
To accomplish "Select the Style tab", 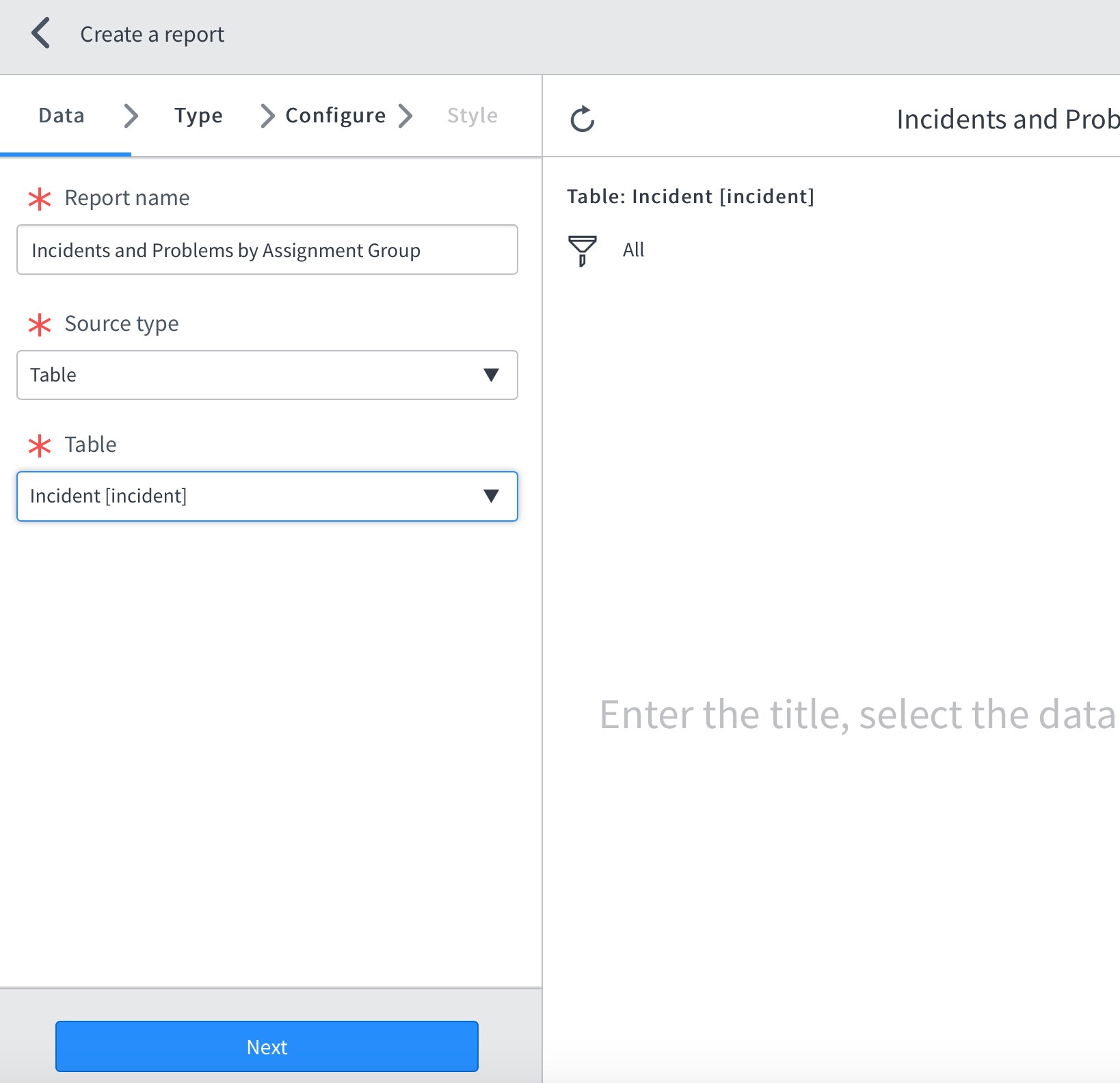I will [x=472, y=116].
